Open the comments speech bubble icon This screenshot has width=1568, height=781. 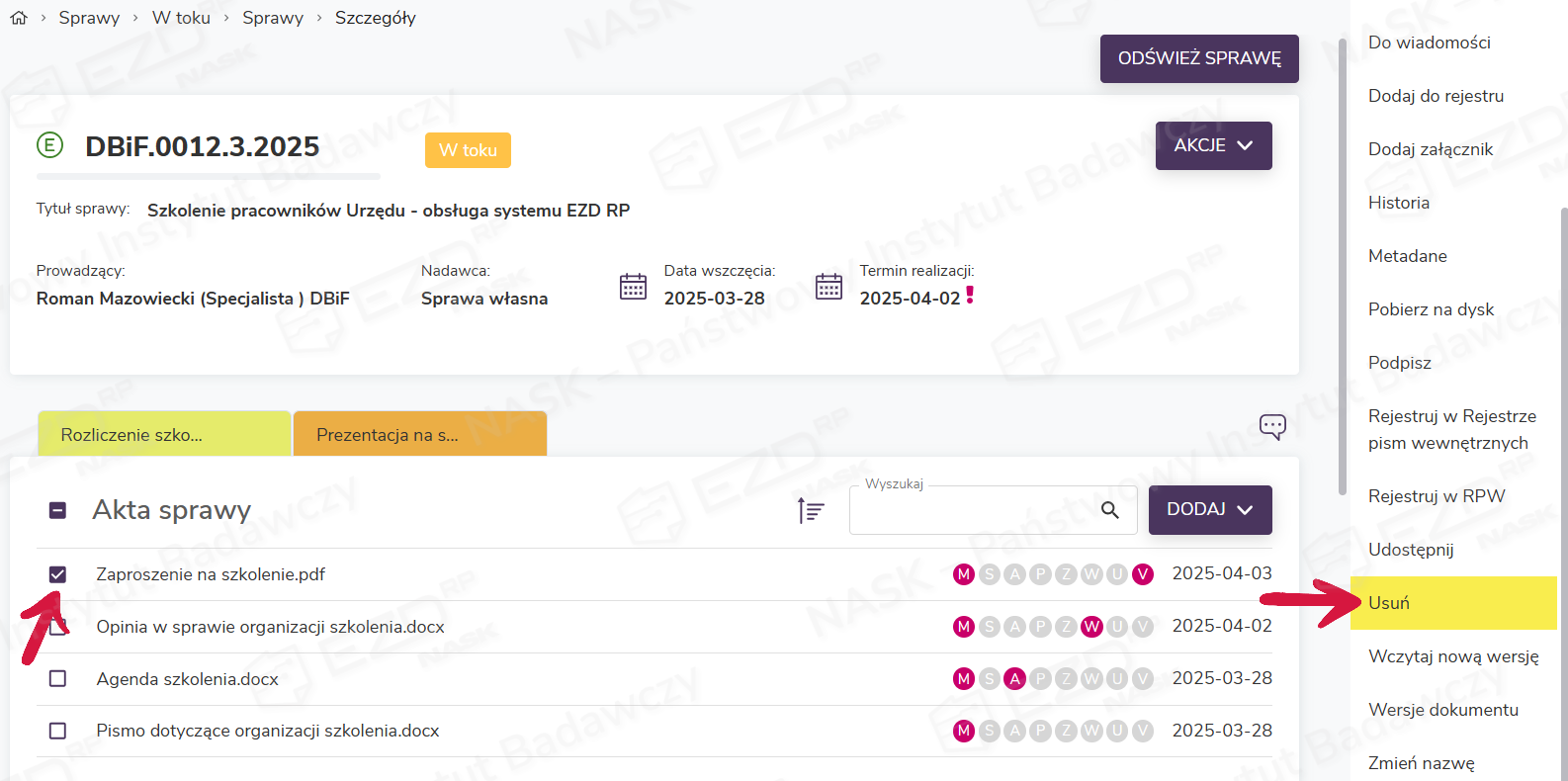coord(1272,427)
